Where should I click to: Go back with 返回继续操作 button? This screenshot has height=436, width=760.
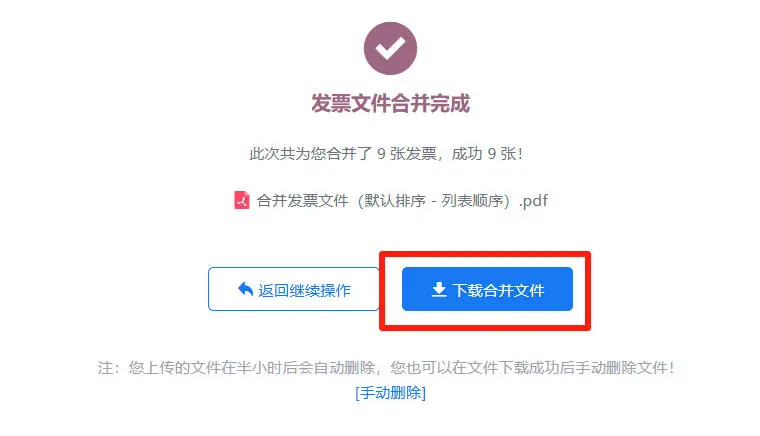[294, 289]
